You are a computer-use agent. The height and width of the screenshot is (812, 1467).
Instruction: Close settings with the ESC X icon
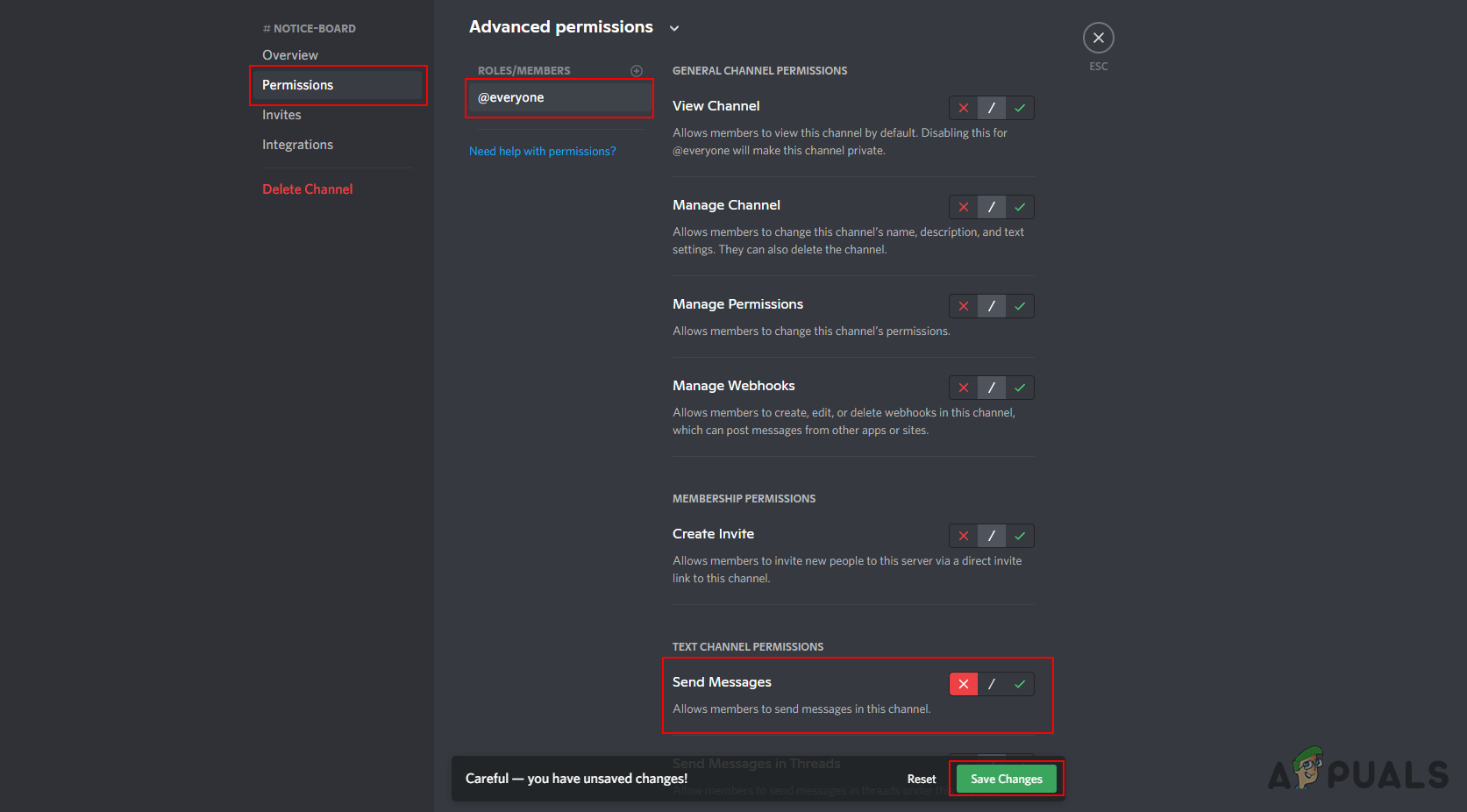click(x=1098, y=38)
